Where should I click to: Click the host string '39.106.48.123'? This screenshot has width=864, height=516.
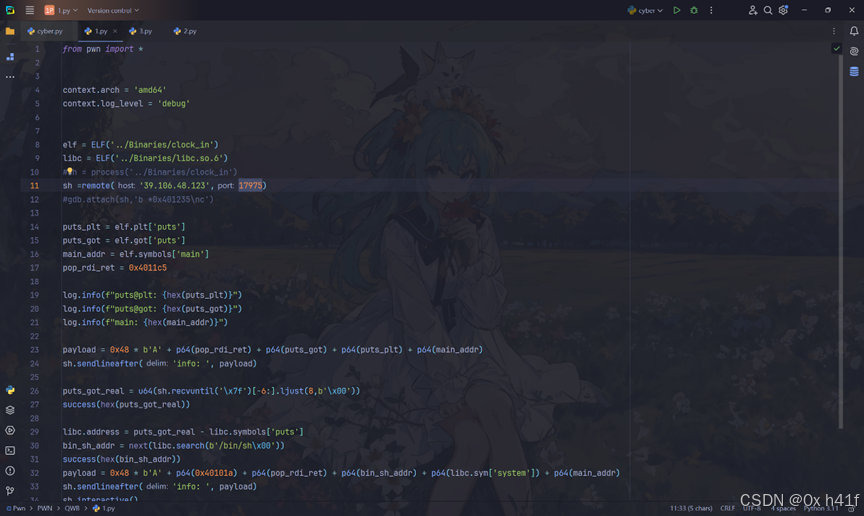coord(176,185)
